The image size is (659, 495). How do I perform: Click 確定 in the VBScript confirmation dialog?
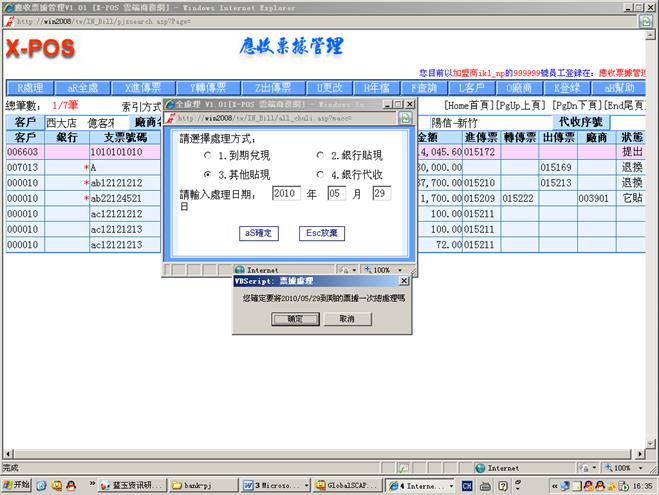tap(295, 318)
